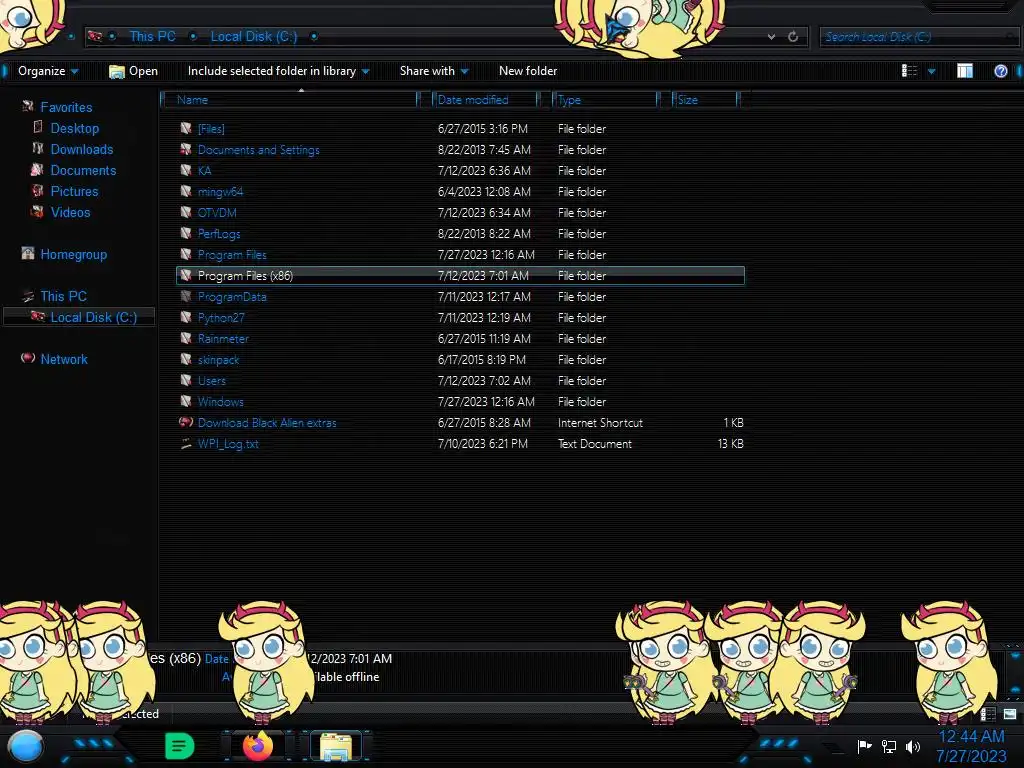
Task: Click the Users folder icon
Action: [x=186, y=380]
